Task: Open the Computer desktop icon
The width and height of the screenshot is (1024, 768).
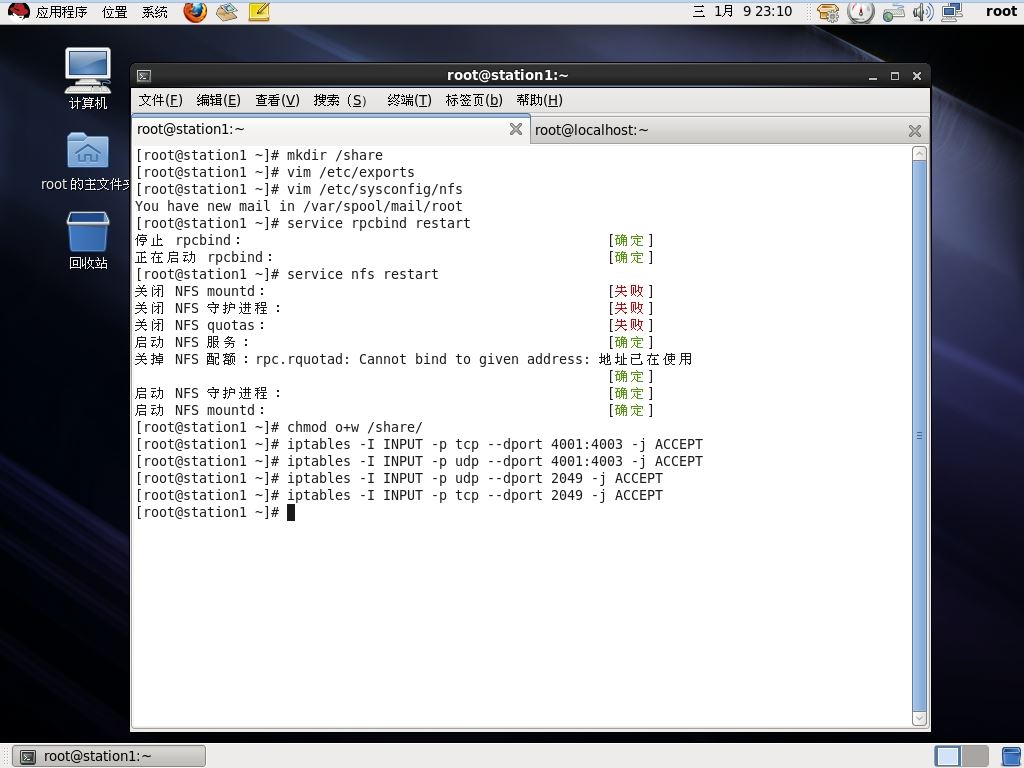Action: 88,78
